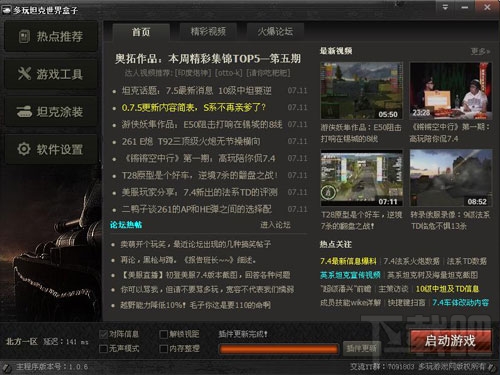The height and width of the screenshot is (375, 500).
Task: Open hot topic 英系坦克宣传视频
Action: [350, 275]
